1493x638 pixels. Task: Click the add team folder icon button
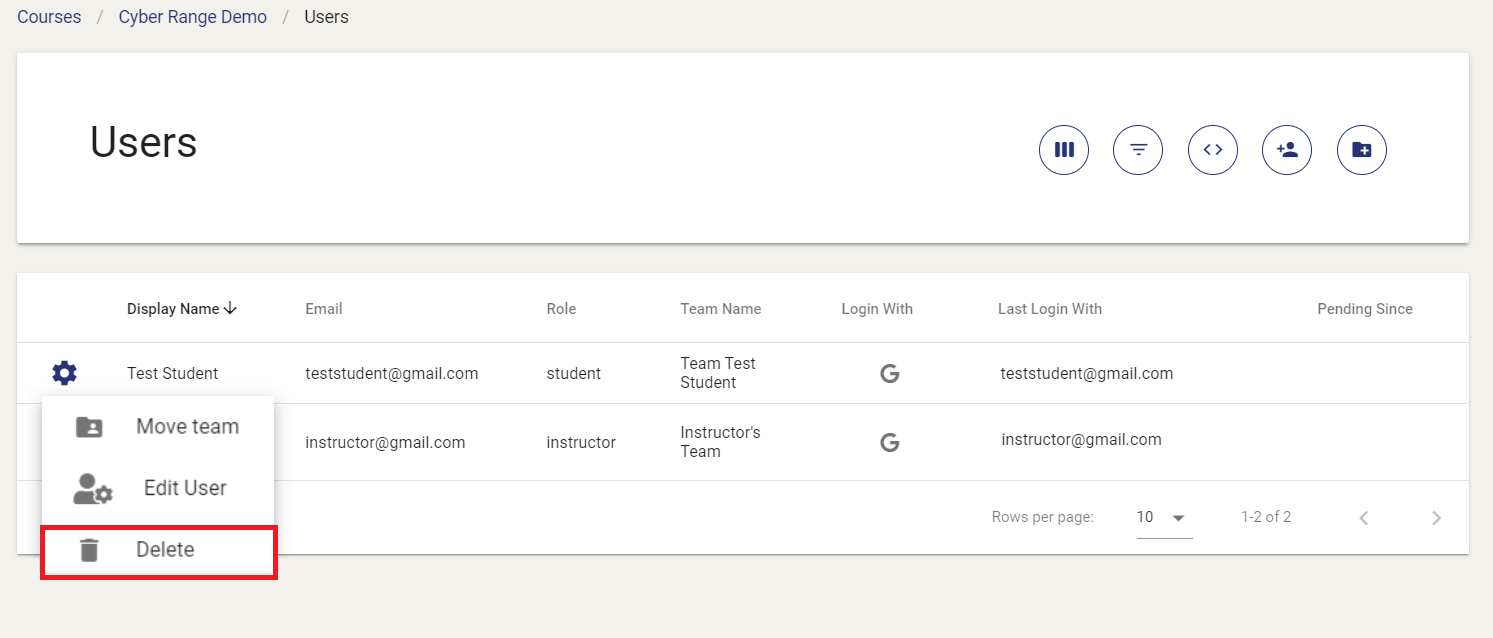click(1362, 150)
